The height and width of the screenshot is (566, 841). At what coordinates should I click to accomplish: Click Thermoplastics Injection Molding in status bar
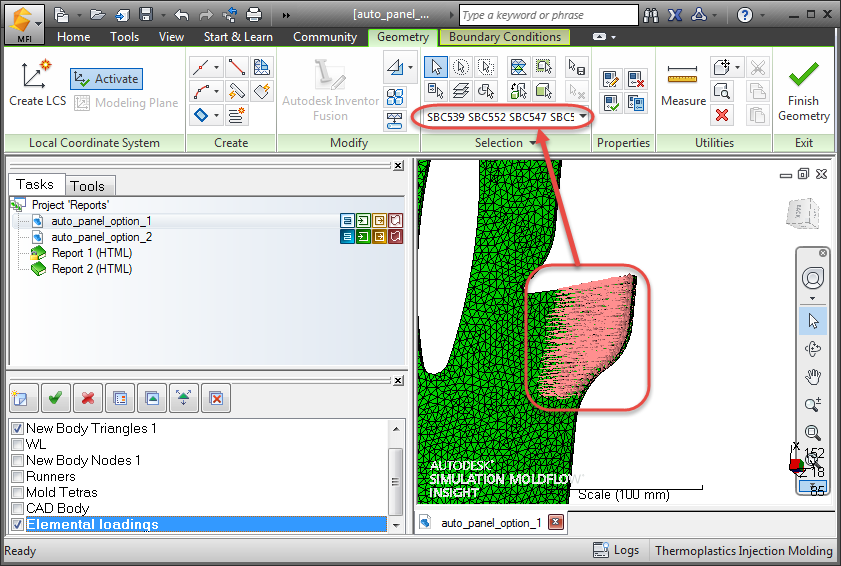[x=743, y=550]
